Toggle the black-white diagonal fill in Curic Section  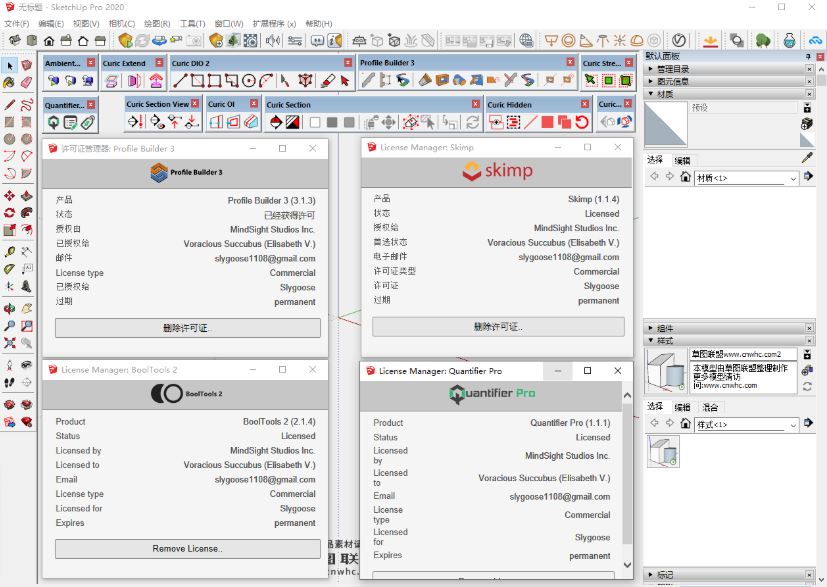pyautogui.click(x=293, y=122)
